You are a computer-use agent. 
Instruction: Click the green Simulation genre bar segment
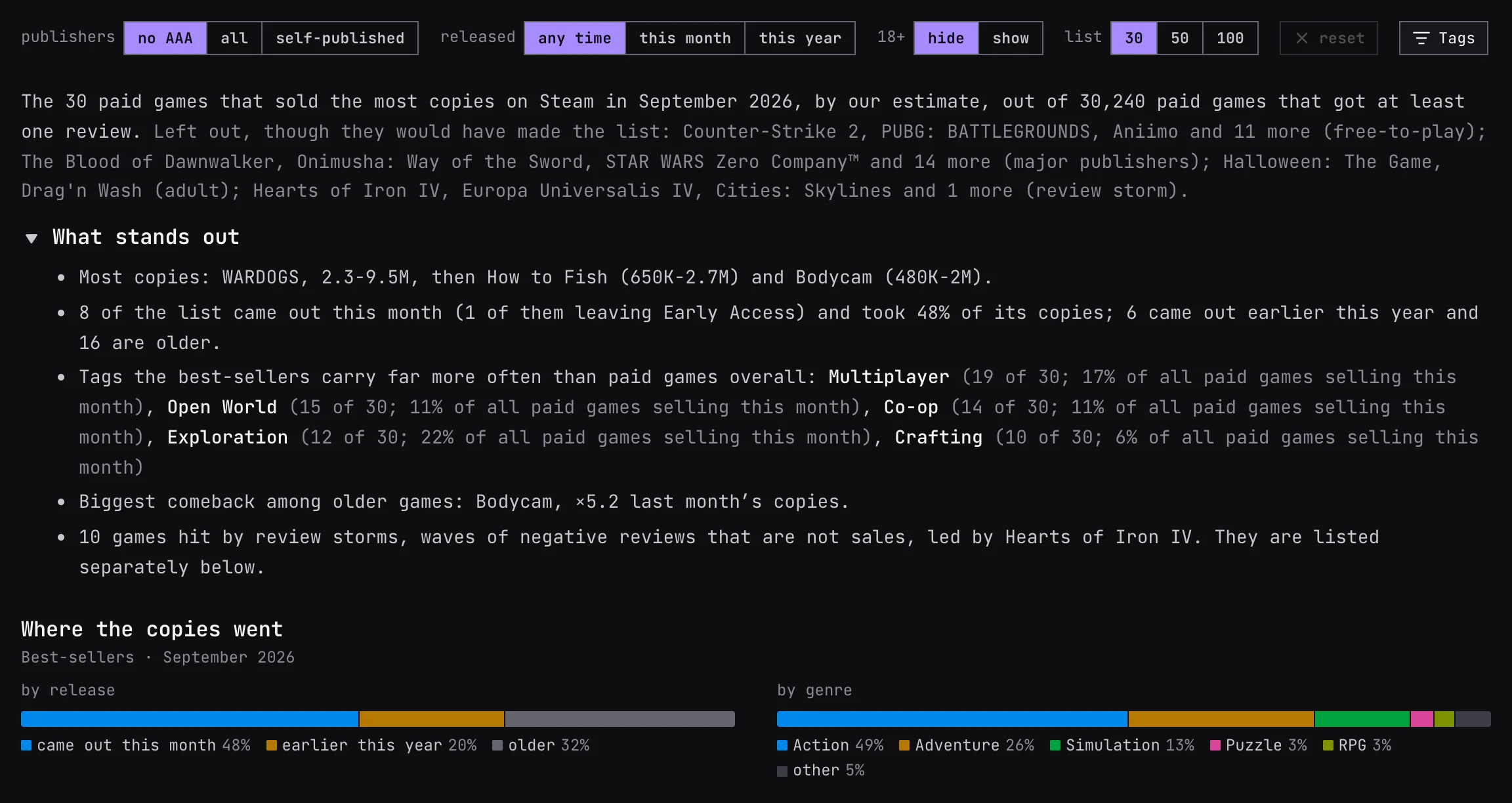(x=1362, y=719)
